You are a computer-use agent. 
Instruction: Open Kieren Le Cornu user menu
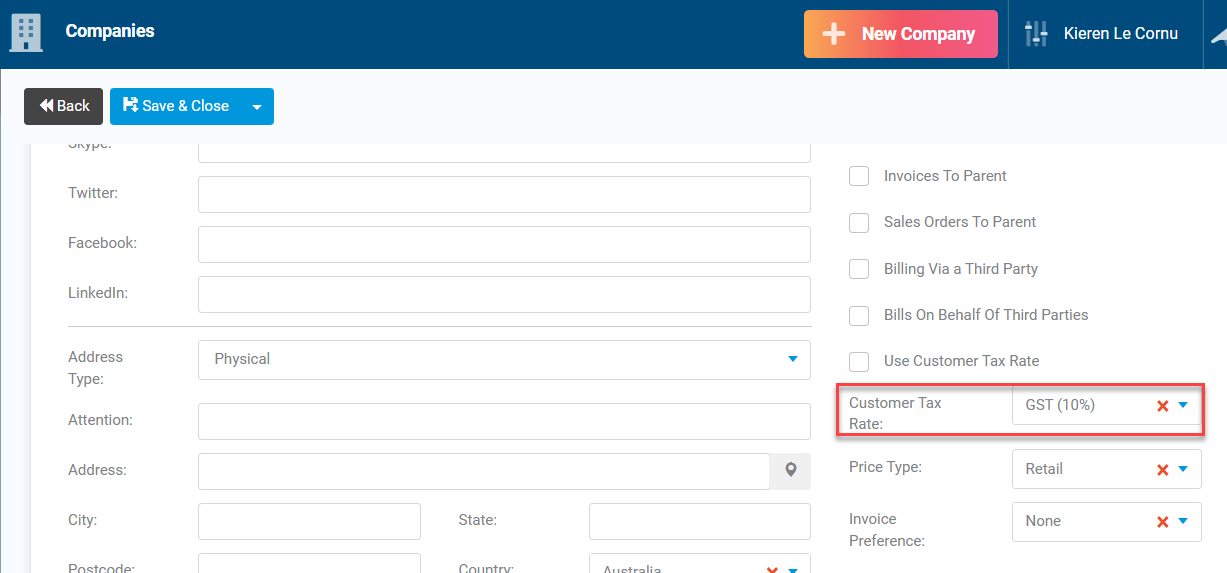(x=1121, y=34)
